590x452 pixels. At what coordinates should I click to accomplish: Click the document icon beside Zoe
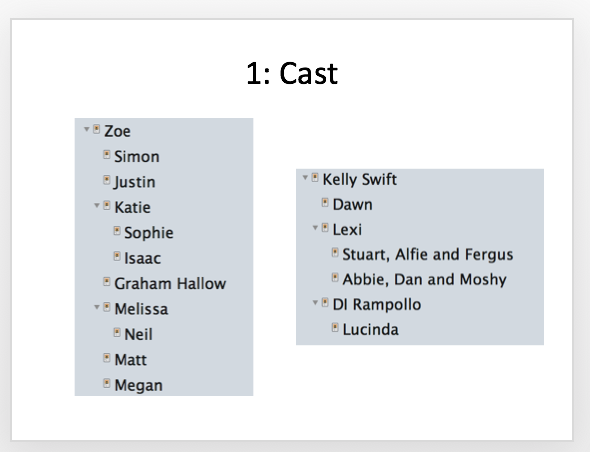[97, 129]
